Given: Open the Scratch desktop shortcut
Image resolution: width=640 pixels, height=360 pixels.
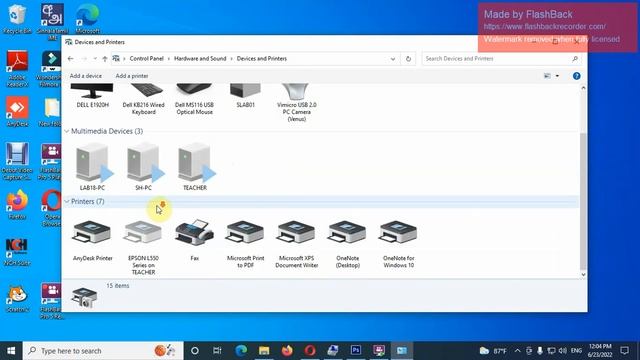Looking at the screenshot, I should 17,298.
